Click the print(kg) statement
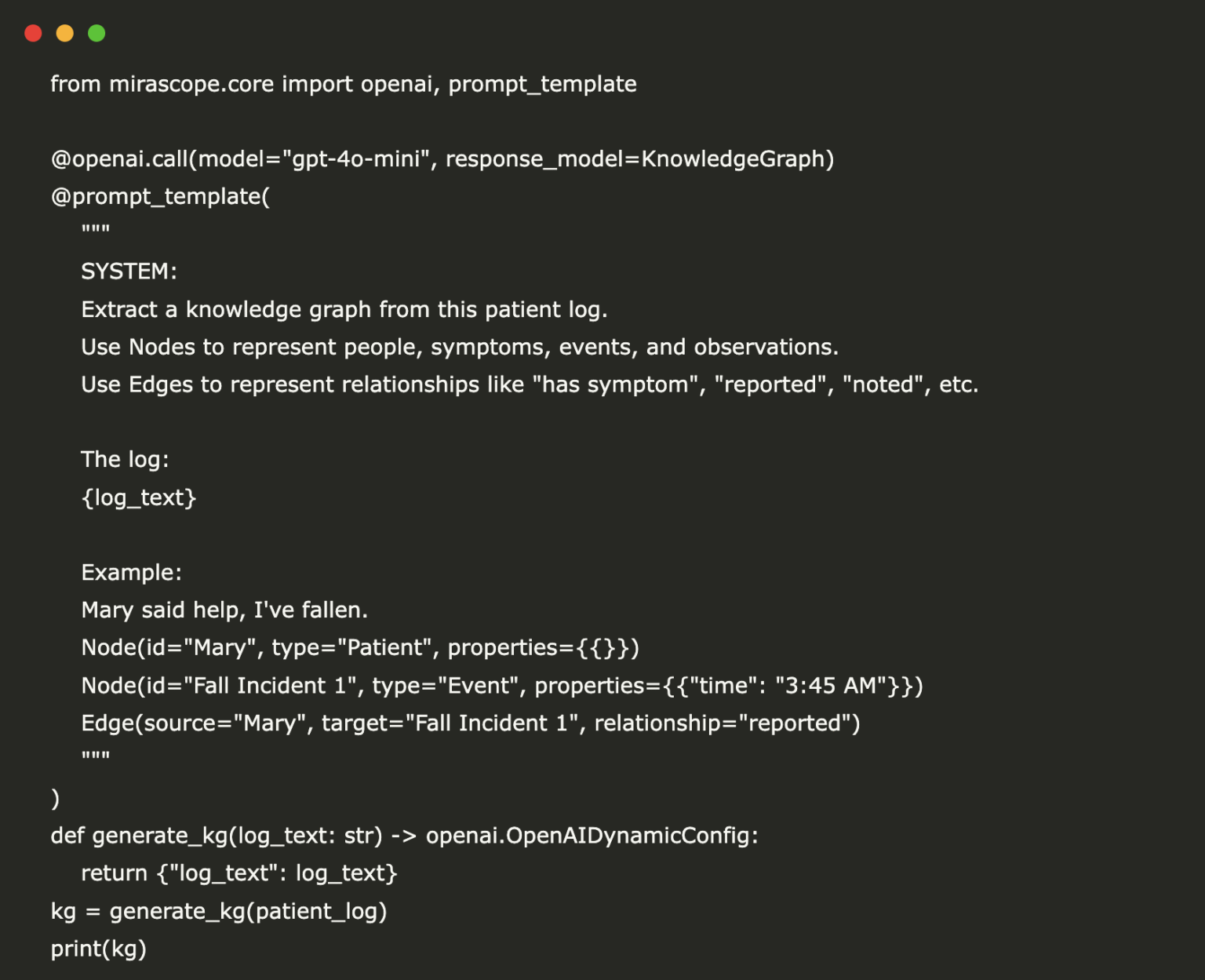The width and height of the screenshot is (1205, 980). [98, 949]
